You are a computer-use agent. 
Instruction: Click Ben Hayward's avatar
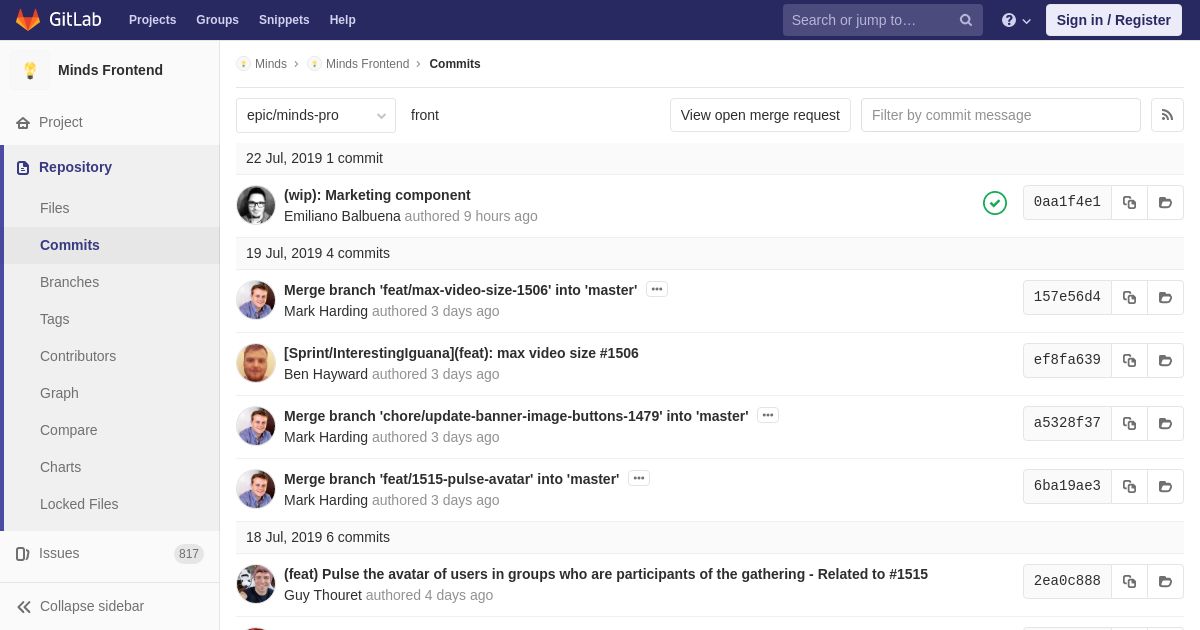[256, 363]
